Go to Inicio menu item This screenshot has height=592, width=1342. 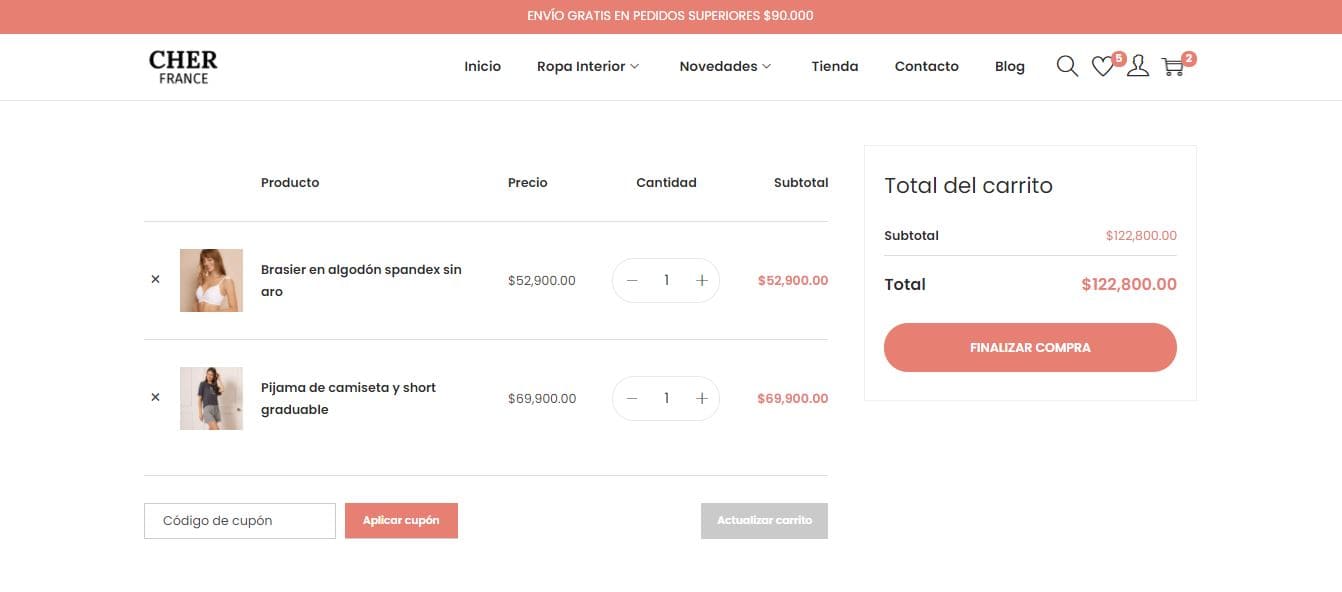pos(482,66)
